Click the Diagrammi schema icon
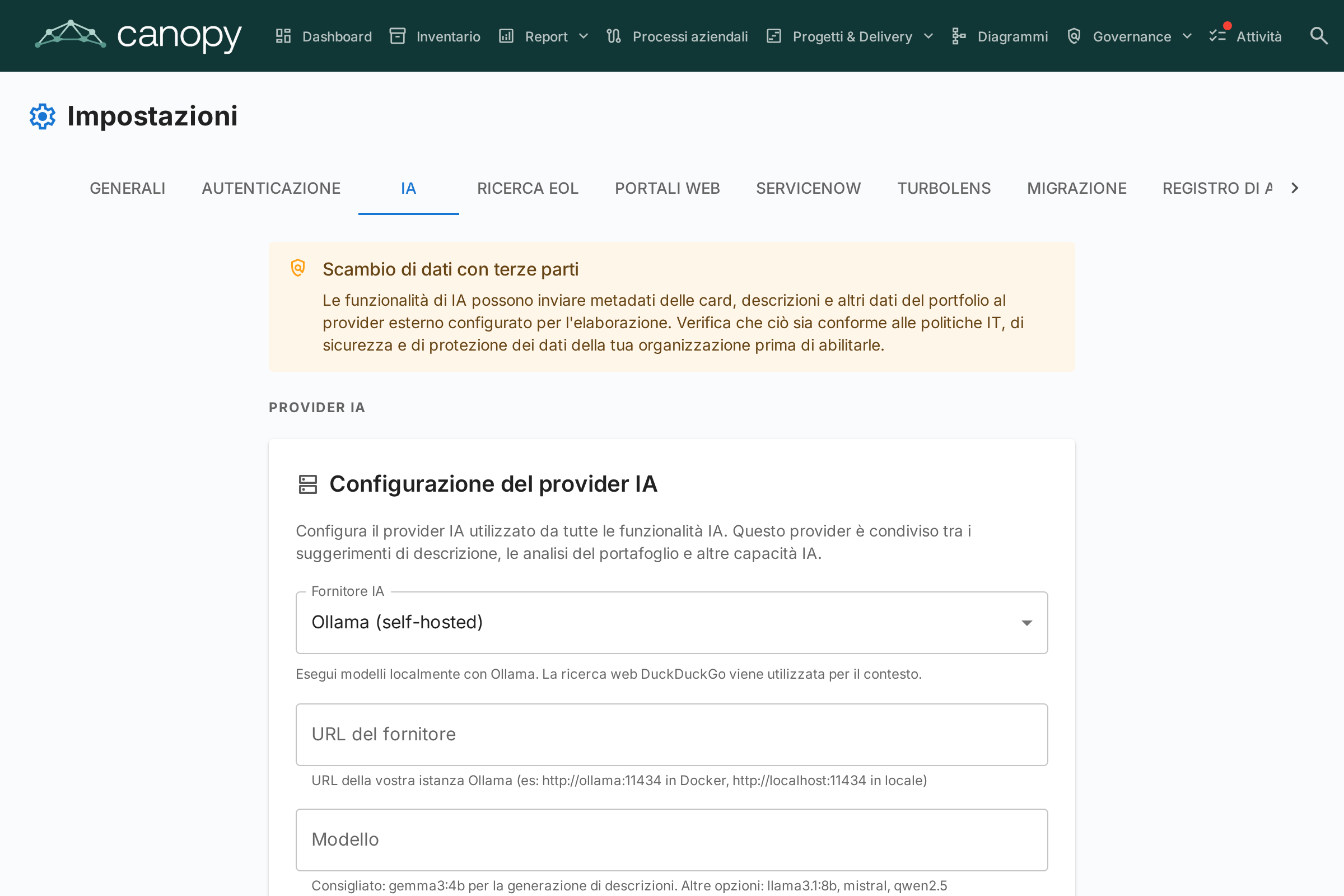This screenshot has width=1344, height=896. 959,36
